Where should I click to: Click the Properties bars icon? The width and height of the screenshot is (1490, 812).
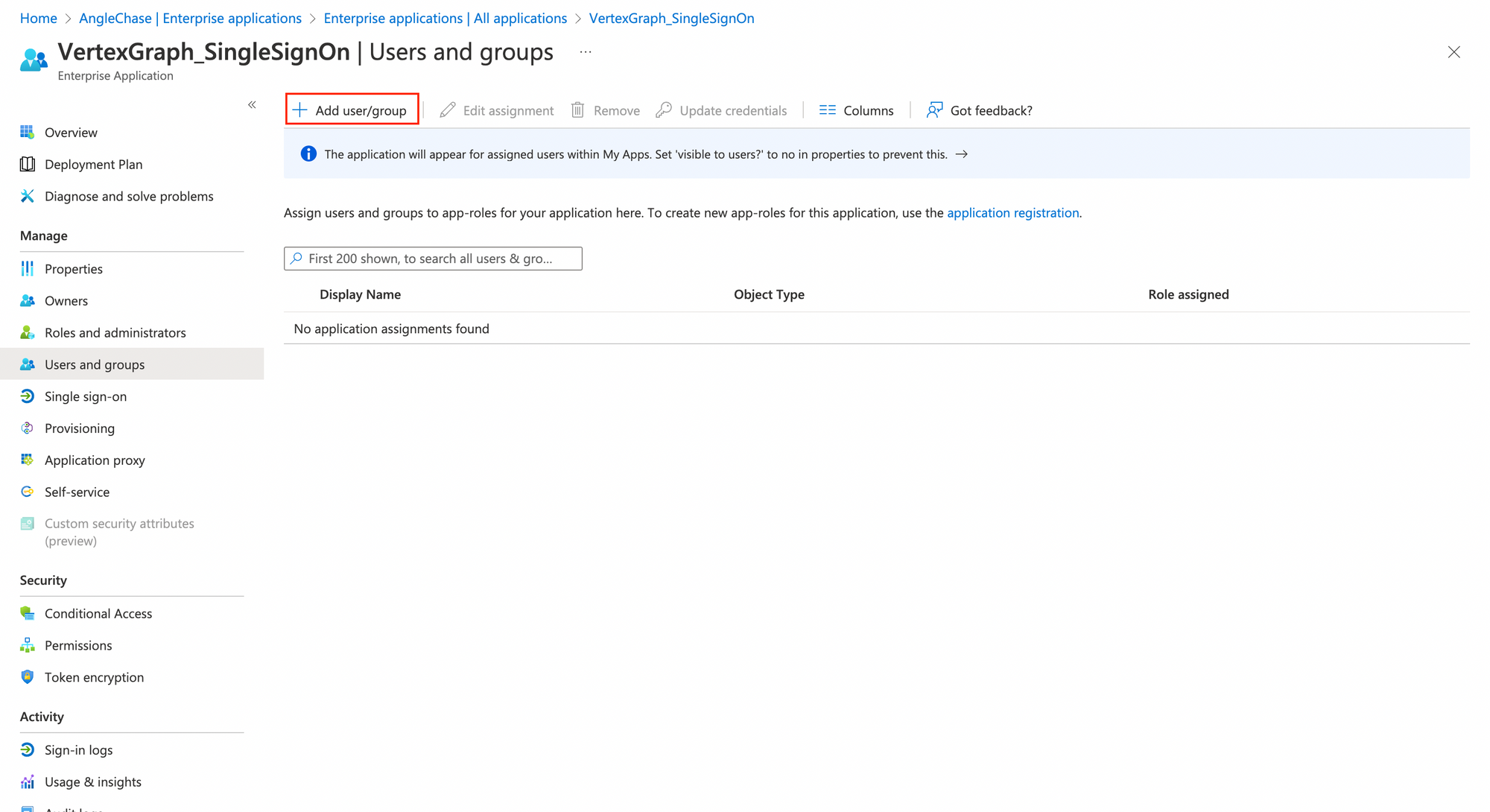pos(28,268)
